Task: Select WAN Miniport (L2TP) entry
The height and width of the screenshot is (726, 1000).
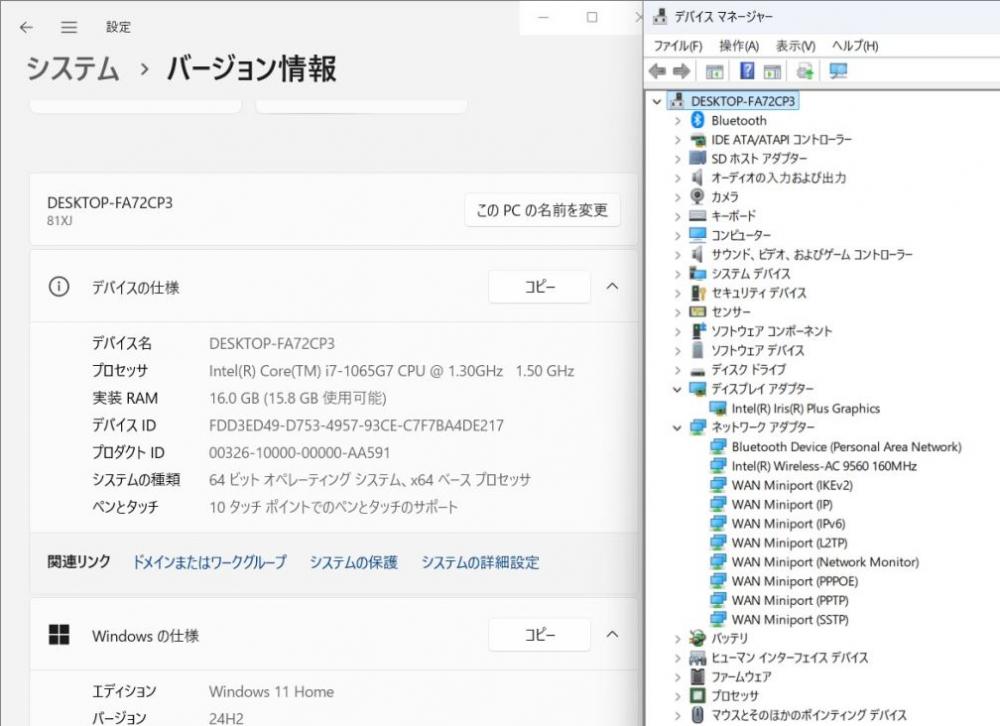Action: (790, 542)
